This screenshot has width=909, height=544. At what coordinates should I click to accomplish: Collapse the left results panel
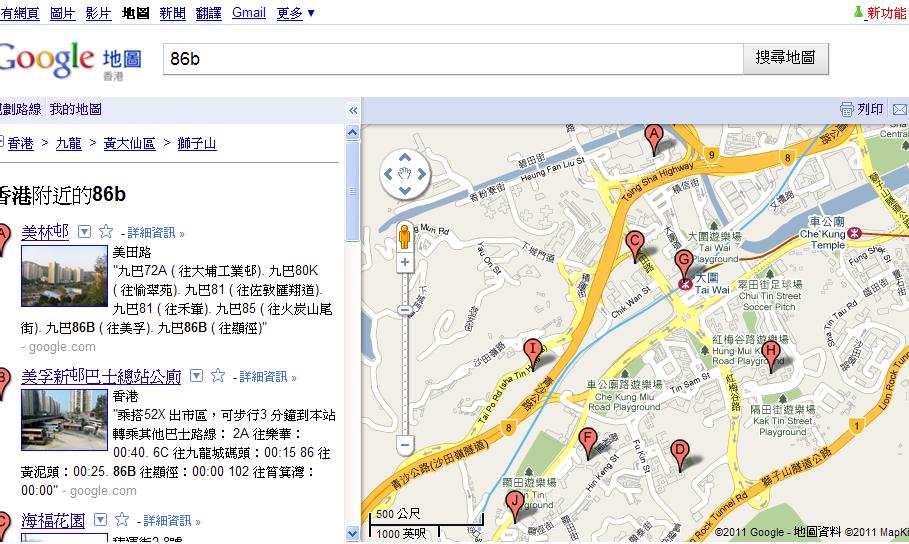click(352, 110)
